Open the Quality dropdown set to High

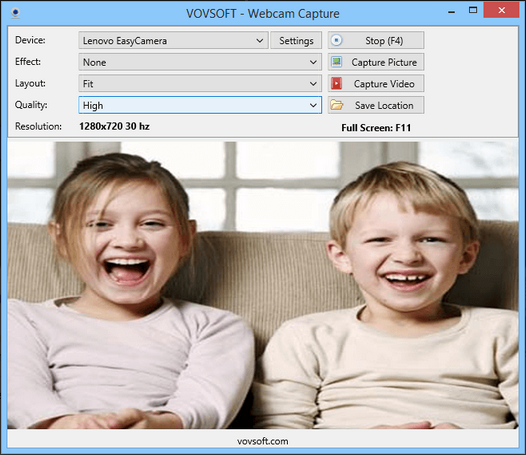[200, 105]
